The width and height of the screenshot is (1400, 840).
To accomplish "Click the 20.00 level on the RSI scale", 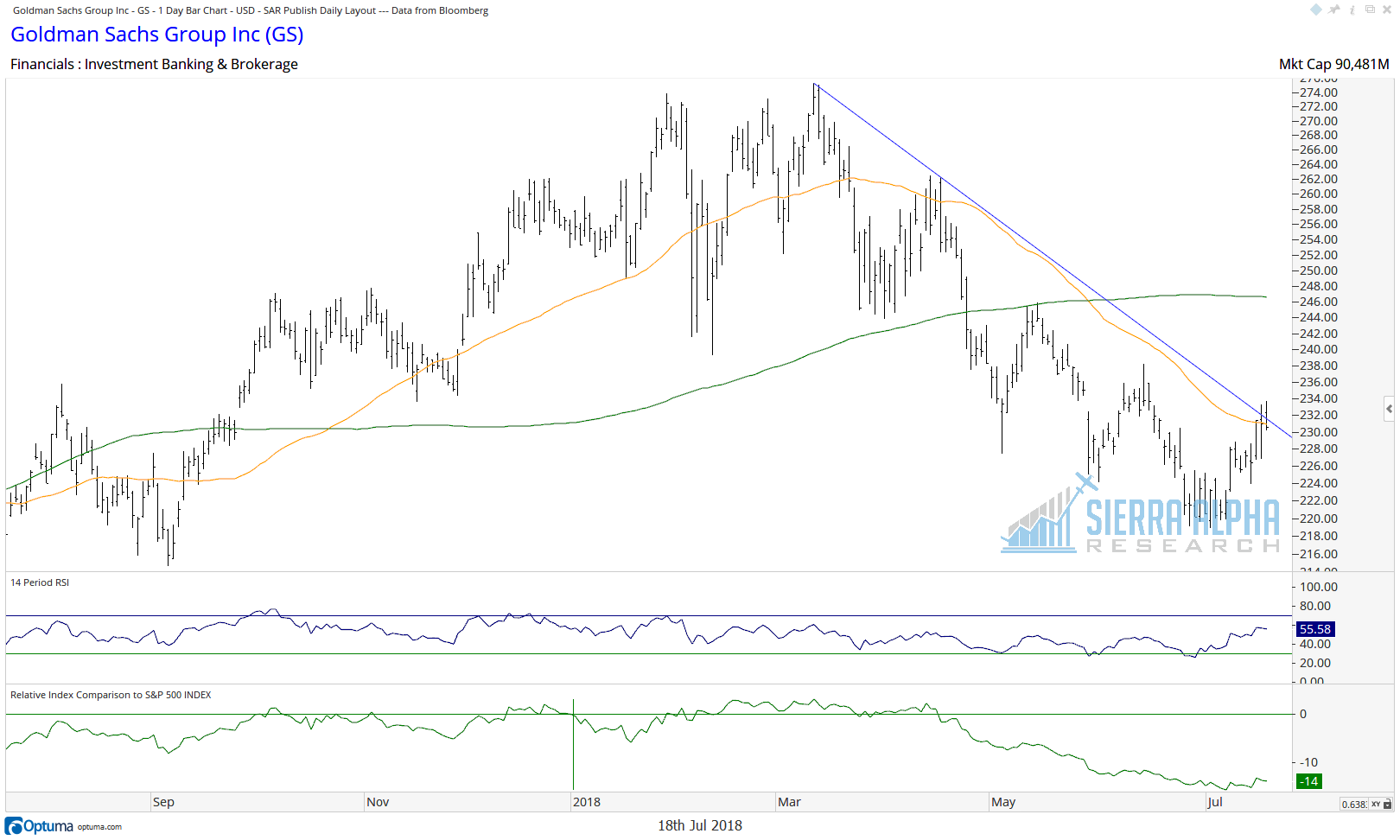I will coord(1315,663).
